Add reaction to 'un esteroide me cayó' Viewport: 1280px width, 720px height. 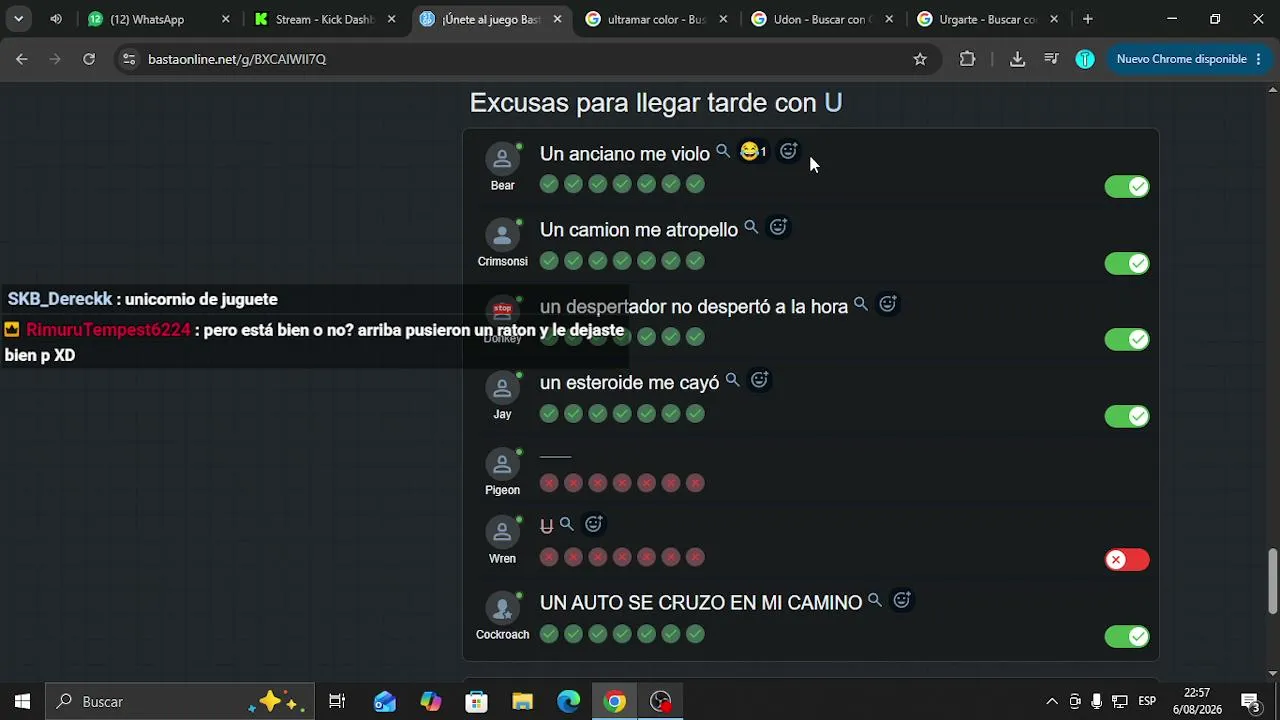759,380
